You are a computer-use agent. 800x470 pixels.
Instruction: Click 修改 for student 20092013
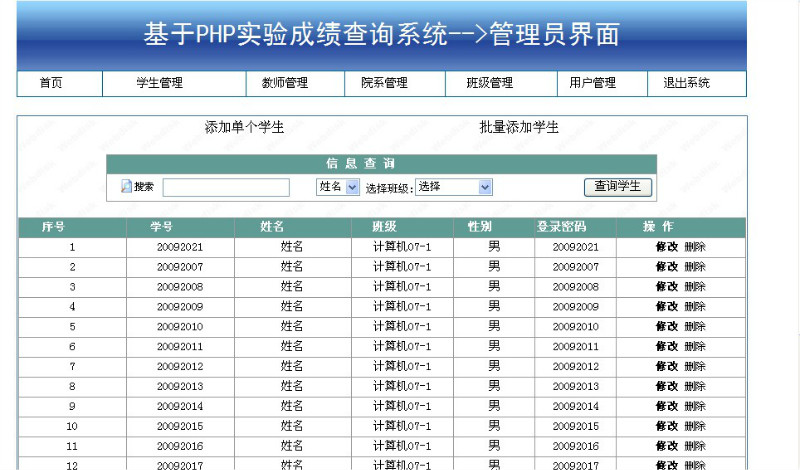(x=667, y=386)
